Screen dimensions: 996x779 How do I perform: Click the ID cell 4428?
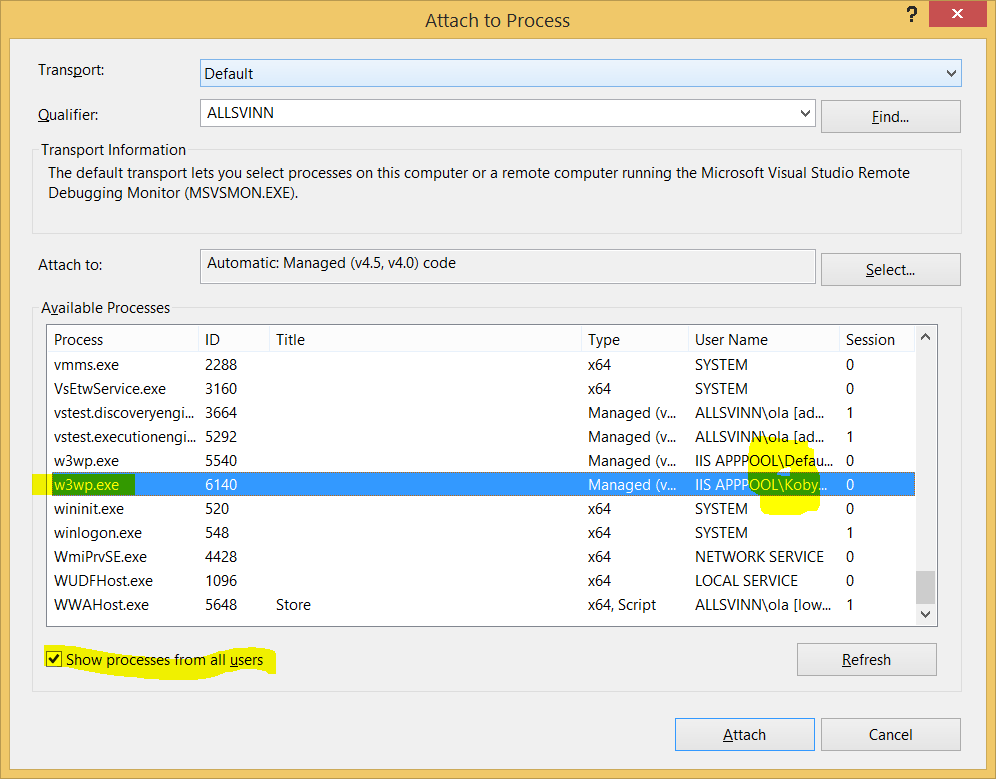221,557
